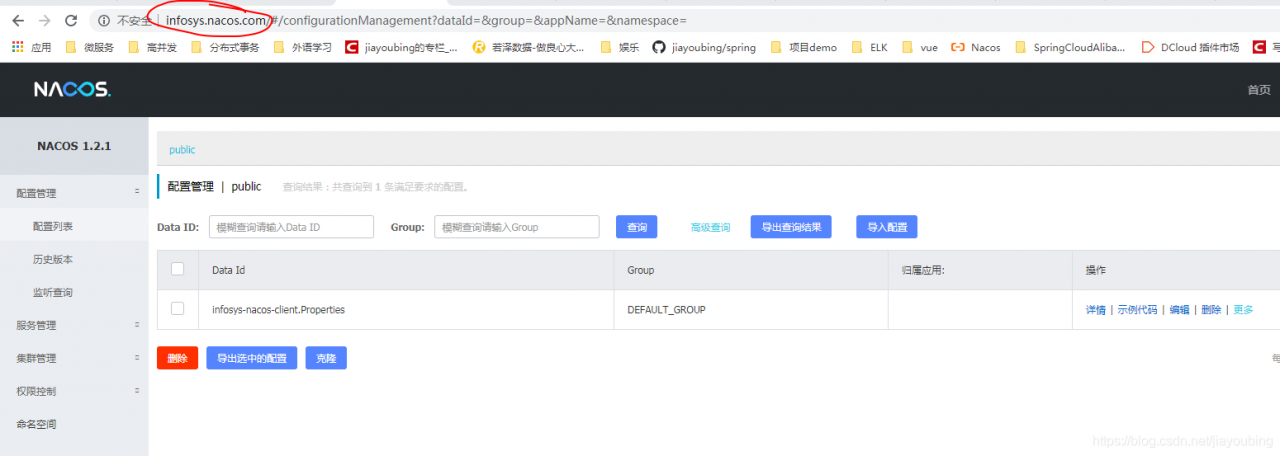Viewport: 1280px width, 456px height.
Task: Click the browser back arrow
Action: [x=18, y=20]
